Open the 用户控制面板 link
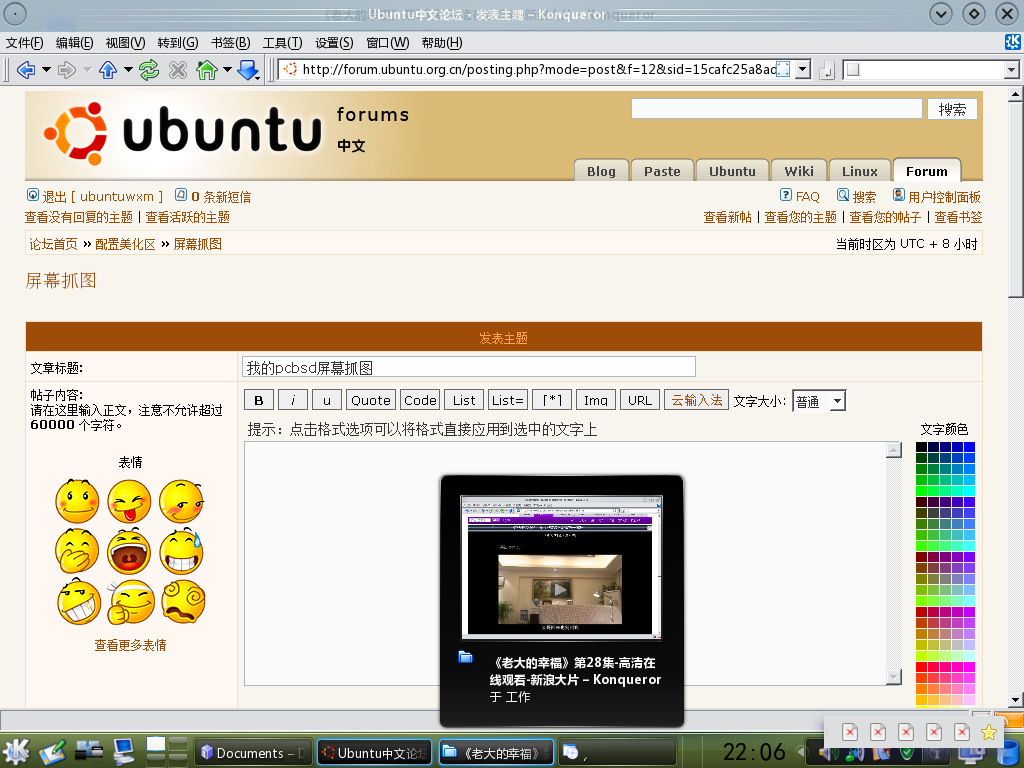Image resolution: width=1024 pixels, height=768 pixels. (944, 197)
